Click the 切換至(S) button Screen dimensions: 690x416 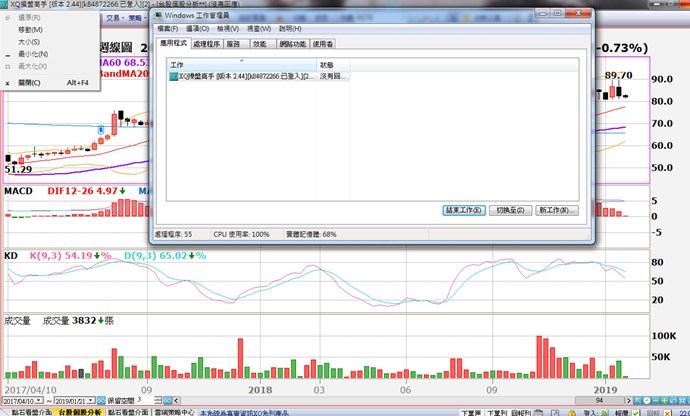(510, 211)
